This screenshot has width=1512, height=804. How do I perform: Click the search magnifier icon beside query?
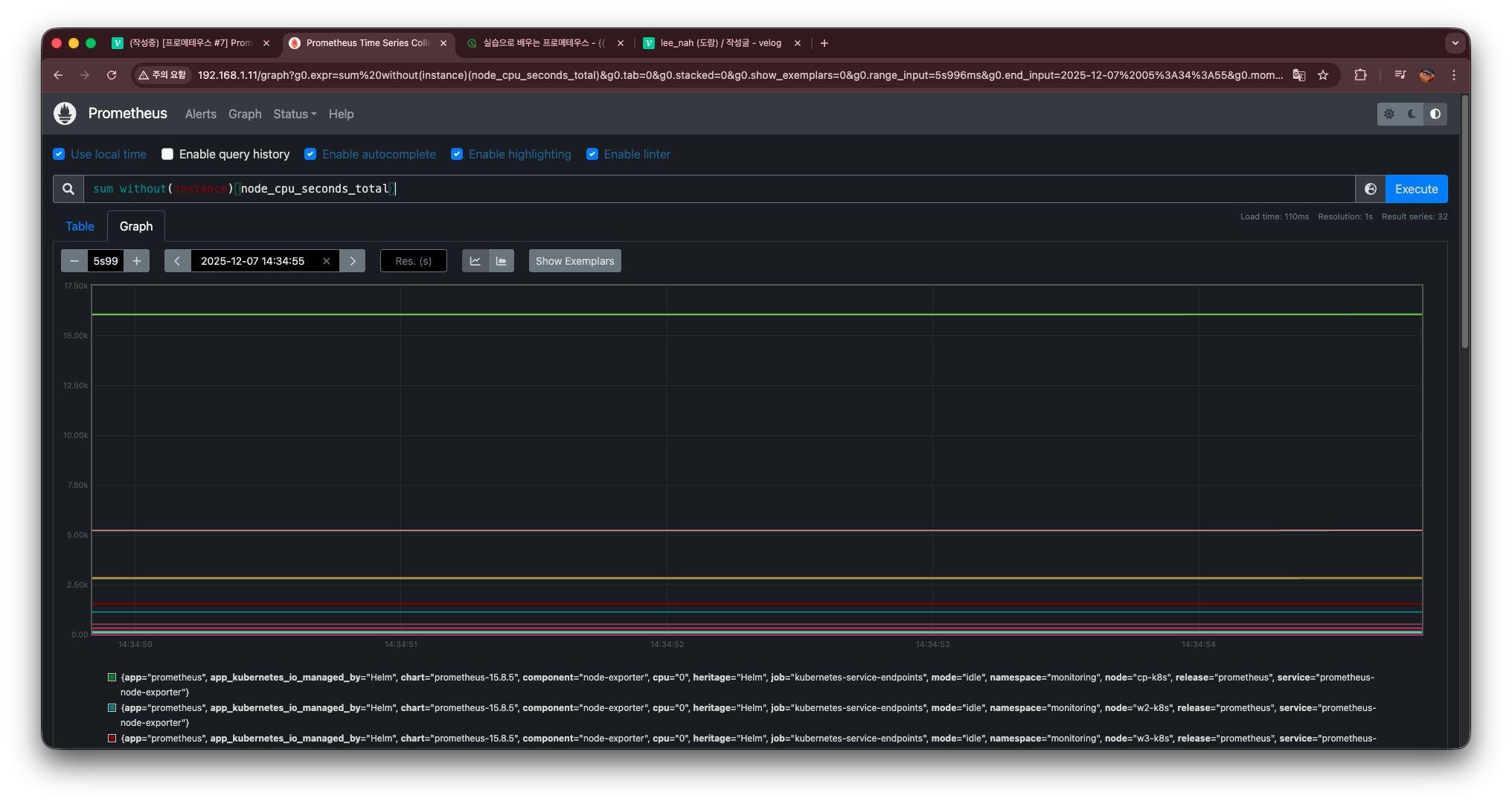(x=68, y=189)
